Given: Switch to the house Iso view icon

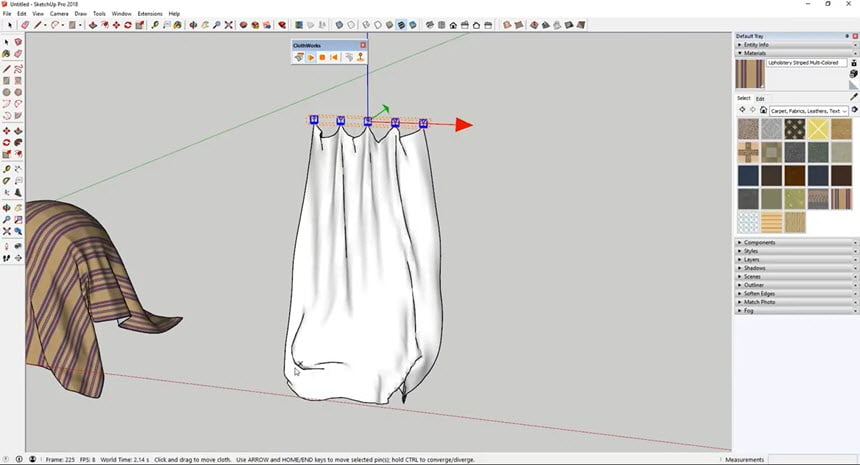Looking at the screenshot, I should click(453, 25).
